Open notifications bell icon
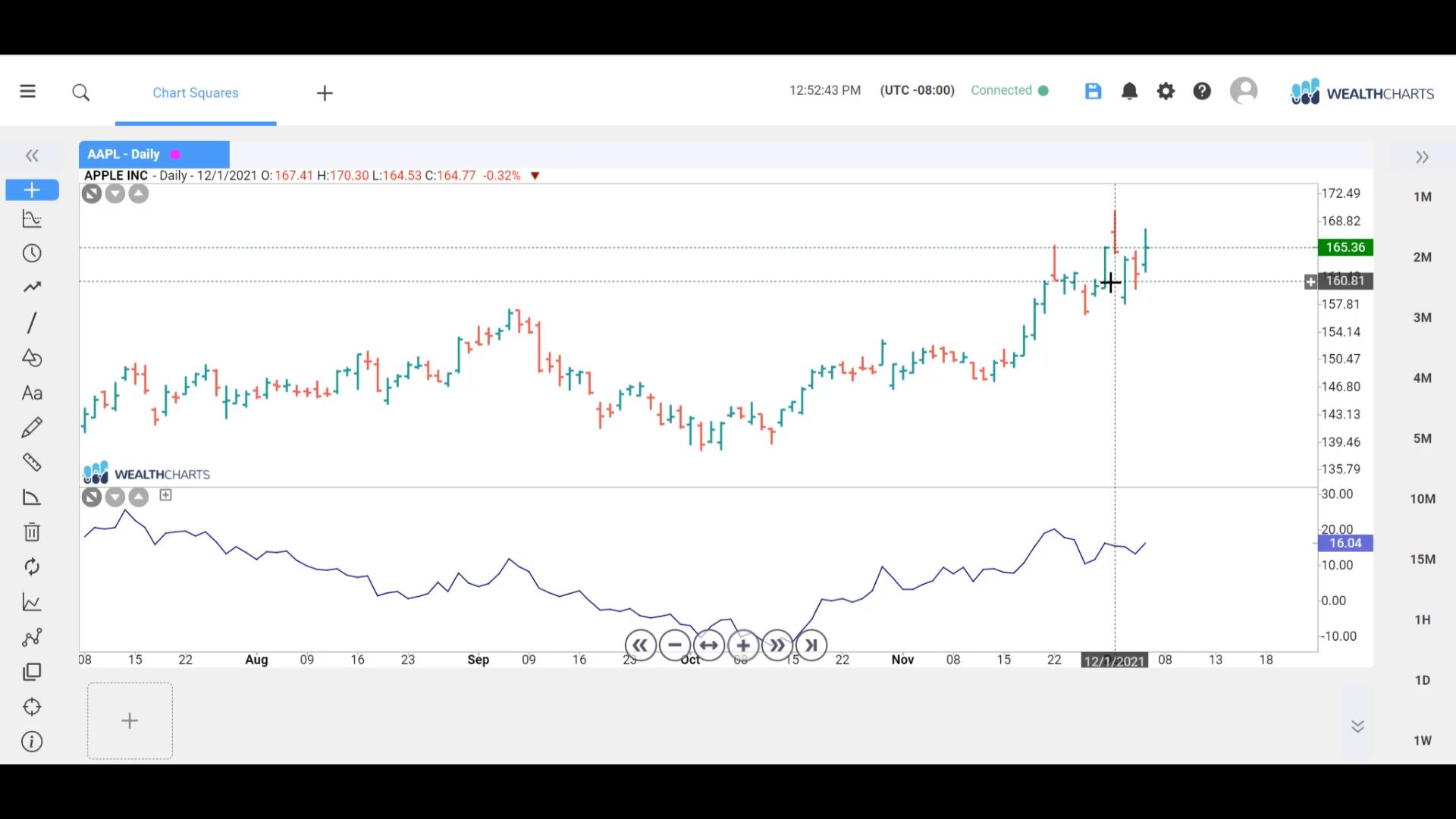The image size is (1456, 819). 1129,91
